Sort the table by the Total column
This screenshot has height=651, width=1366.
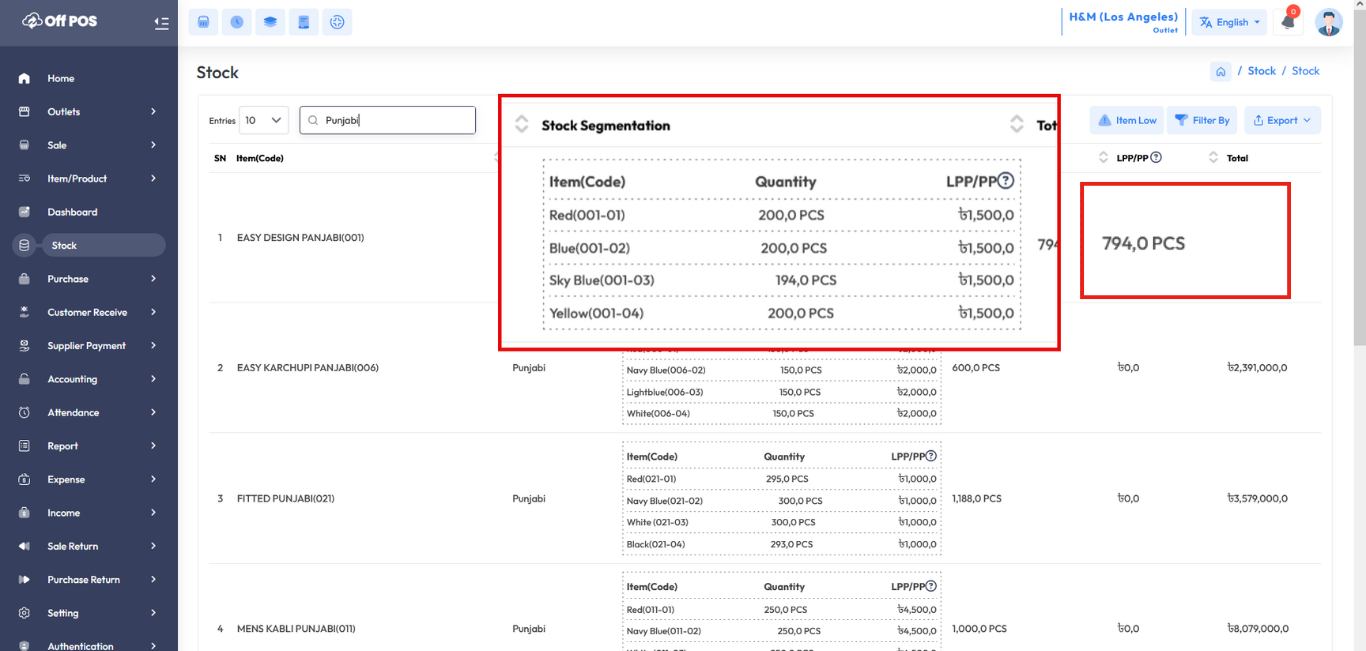tap(1214, 158)
